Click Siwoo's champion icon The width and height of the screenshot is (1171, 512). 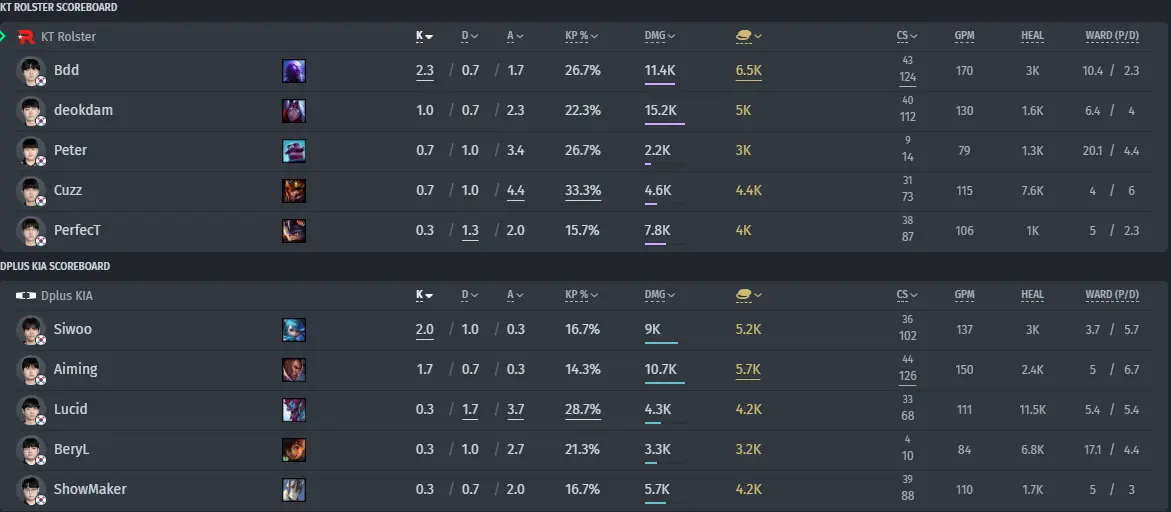pyautogui.click(x=293, y=330)
